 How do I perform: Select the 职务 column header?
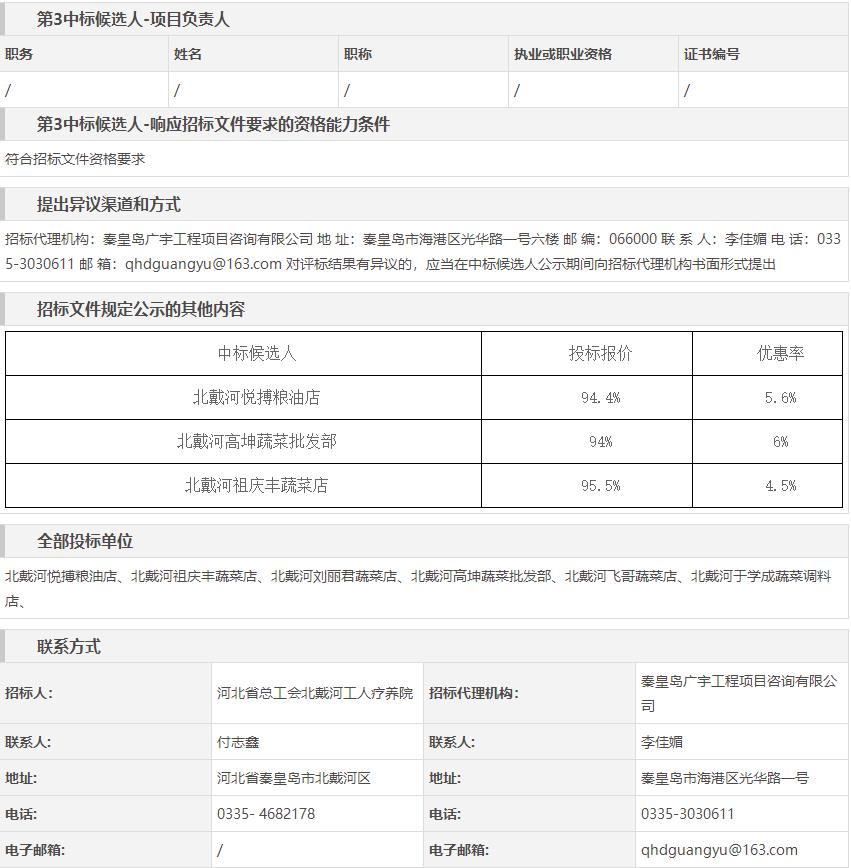pos(19,54)
